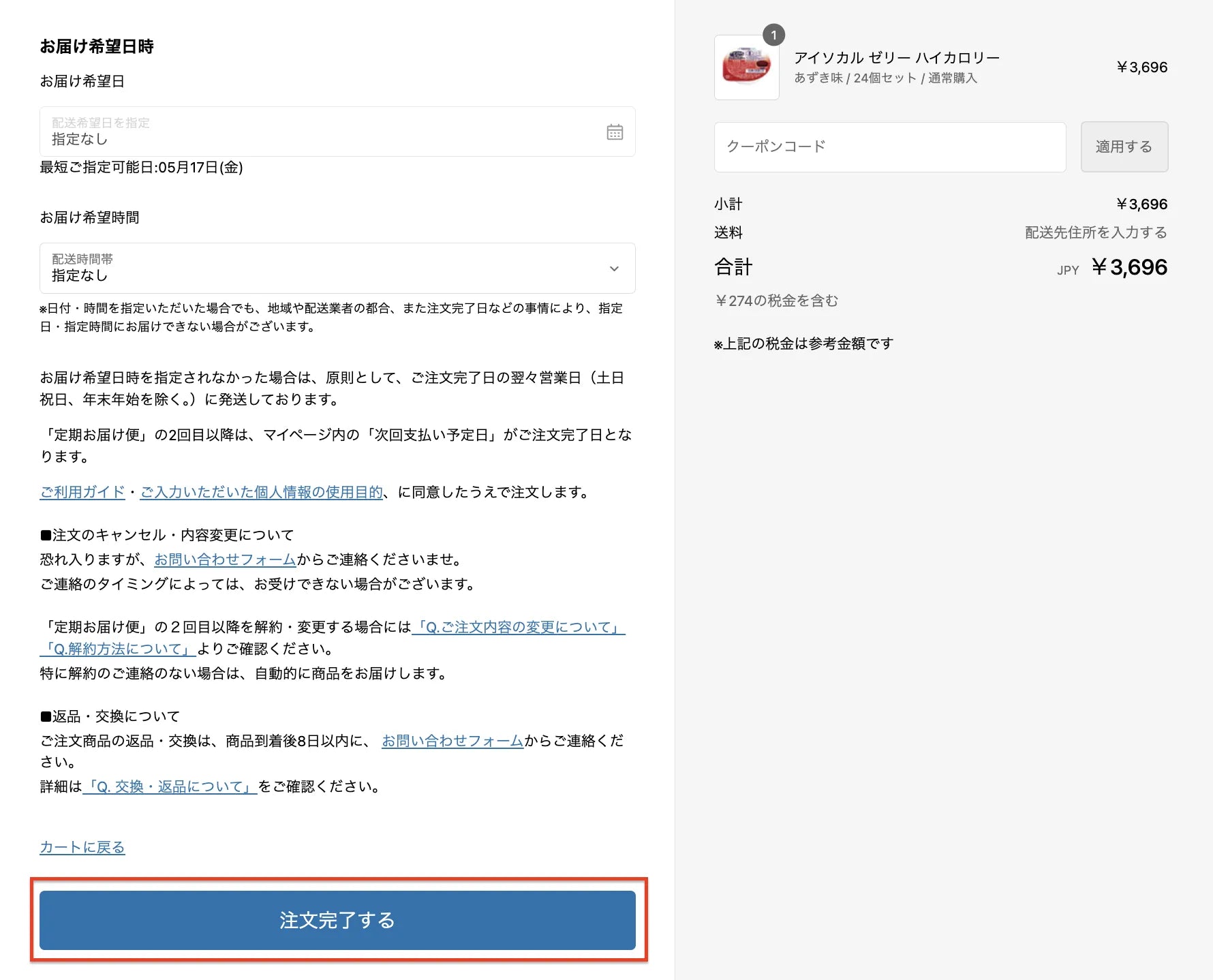Click the お届け希望日 date field

click(320, 132)
